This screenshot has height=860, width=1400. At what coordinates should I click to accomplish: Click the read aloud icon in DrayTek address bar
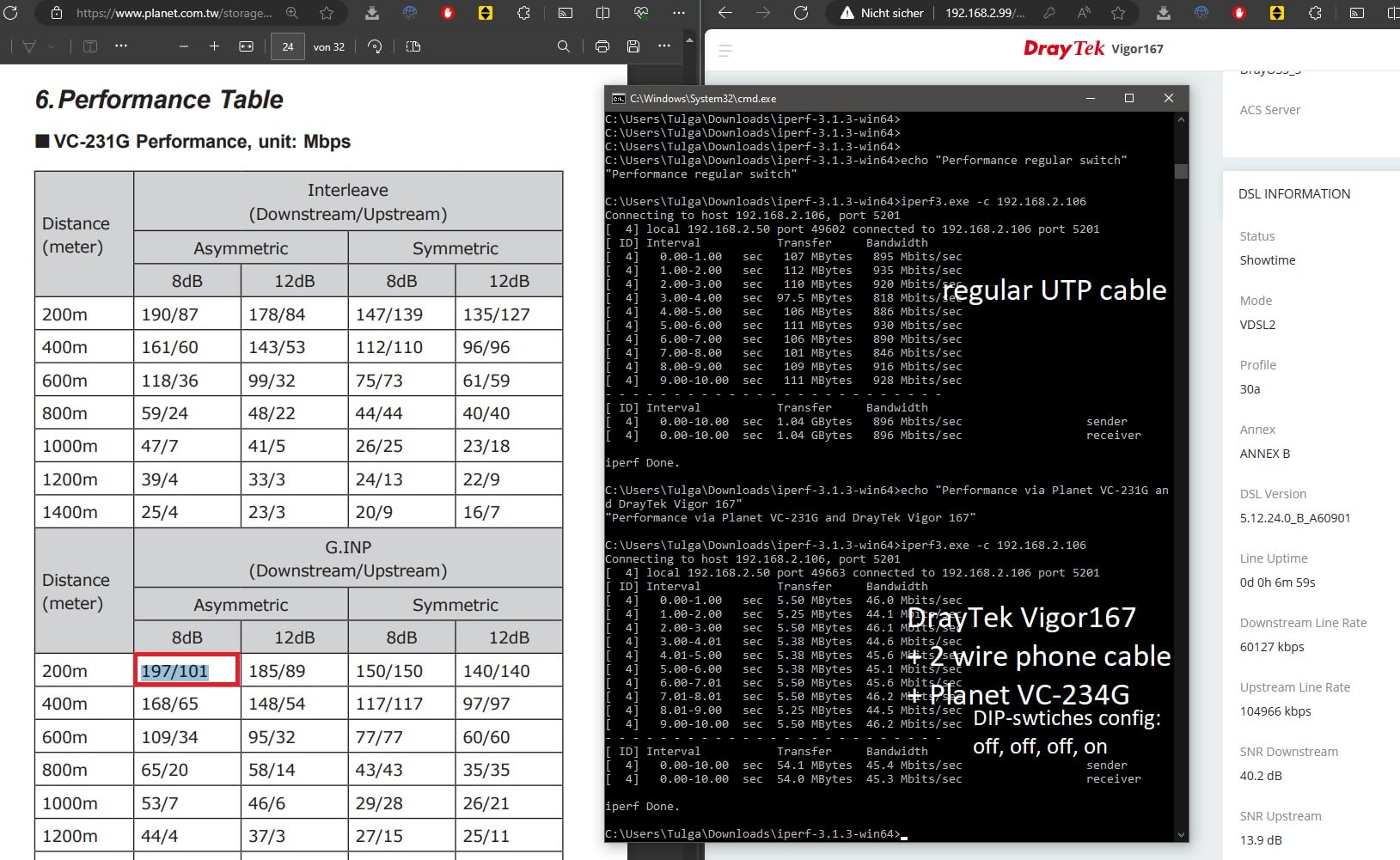[1084, 13]
